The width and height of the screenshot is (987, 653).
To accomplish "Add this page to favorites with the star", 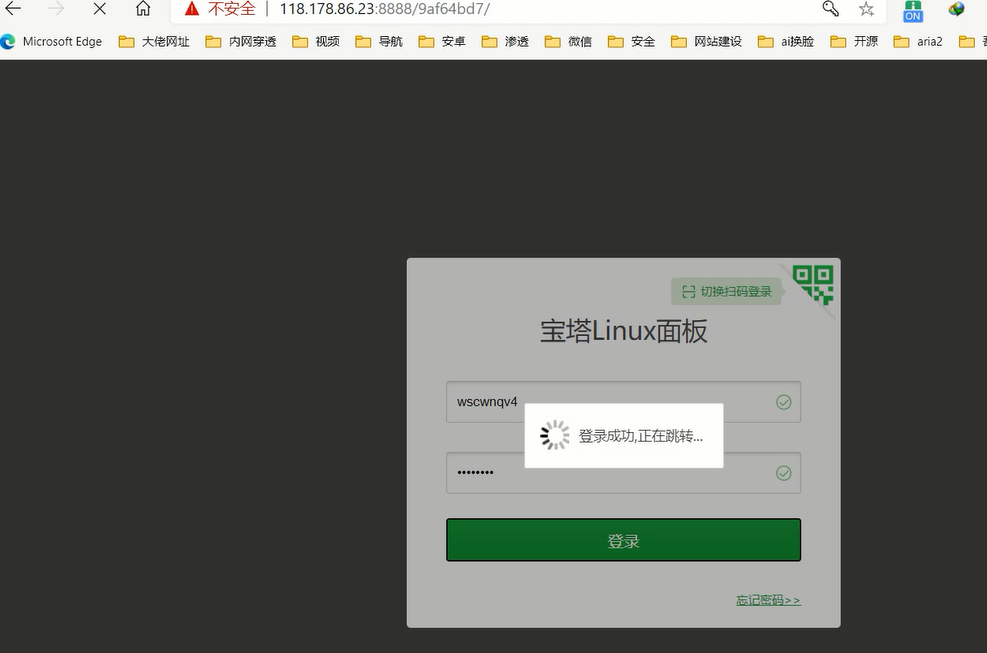I will pos(867,9).
